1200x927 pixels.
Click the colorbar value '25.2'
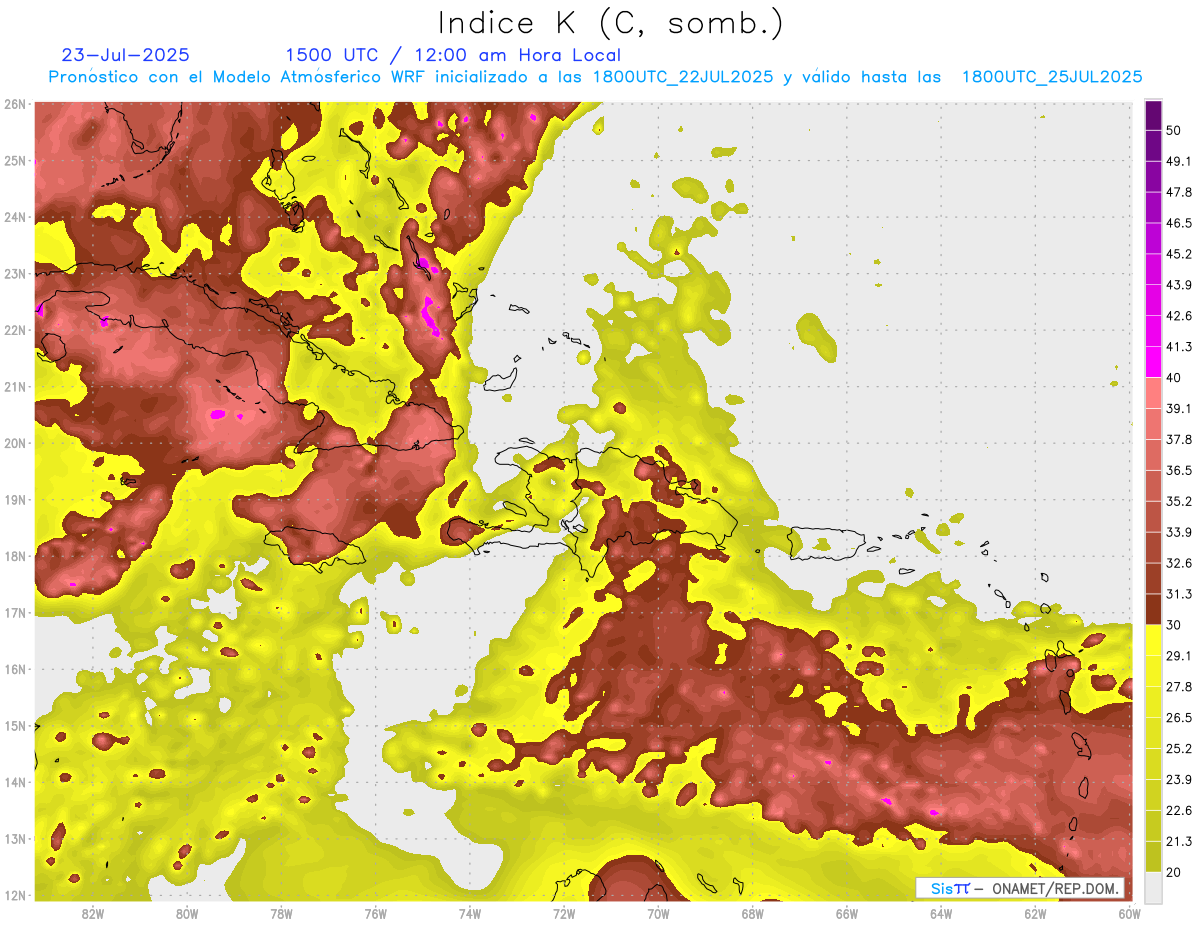coord(1179,749)
